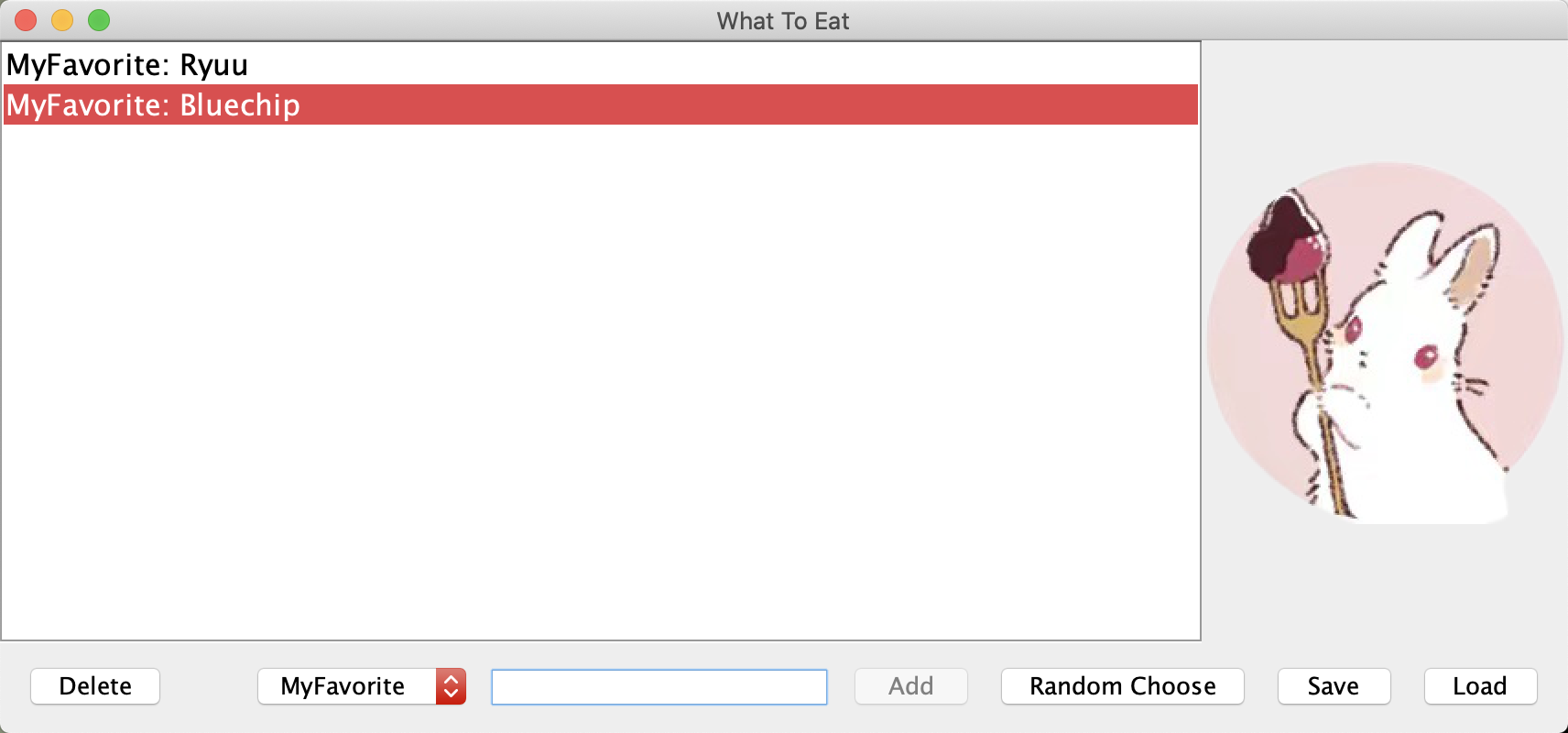This screenshot has width=1568, height=733.
Task: Click the What To Eat title bar text
Action: pos(783,21)
